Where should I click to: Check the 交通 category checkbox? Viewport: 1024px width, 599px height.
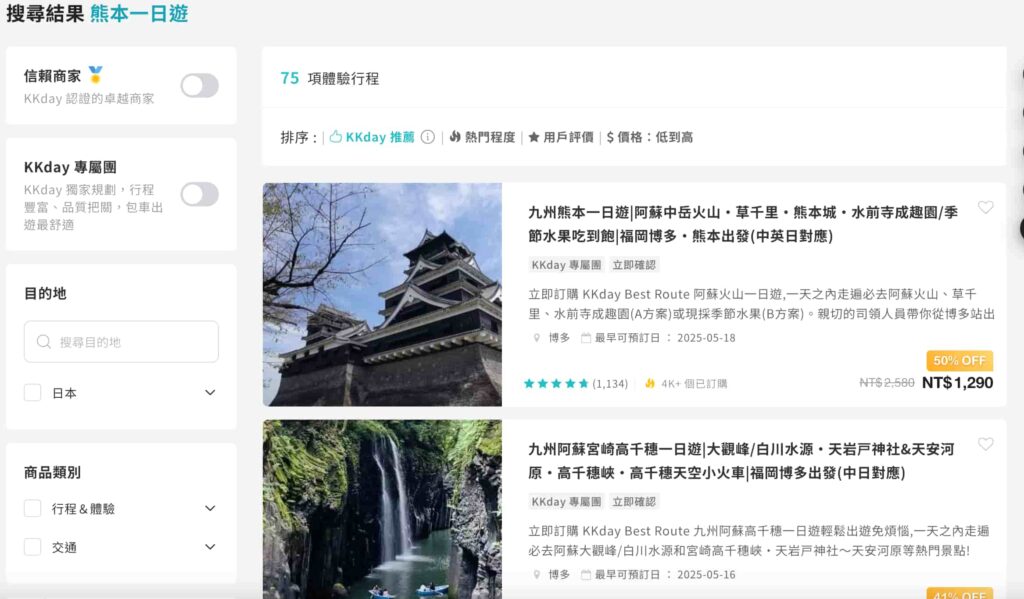click(33, 547)
